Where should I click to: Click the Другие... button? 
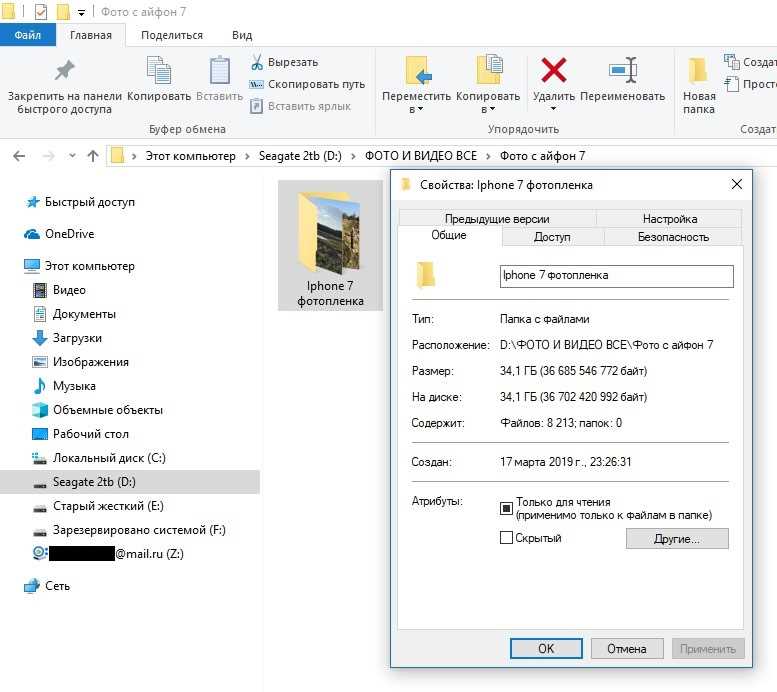(x=677, y=539)
